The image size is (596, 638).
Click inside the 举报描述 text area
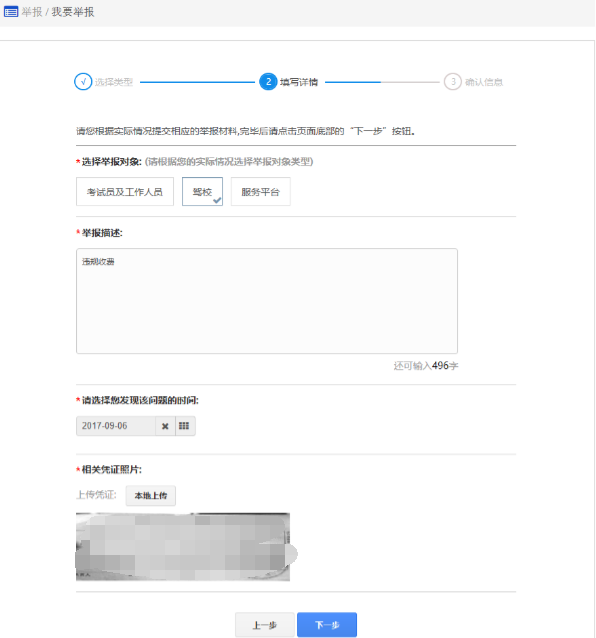click(267, 301)
